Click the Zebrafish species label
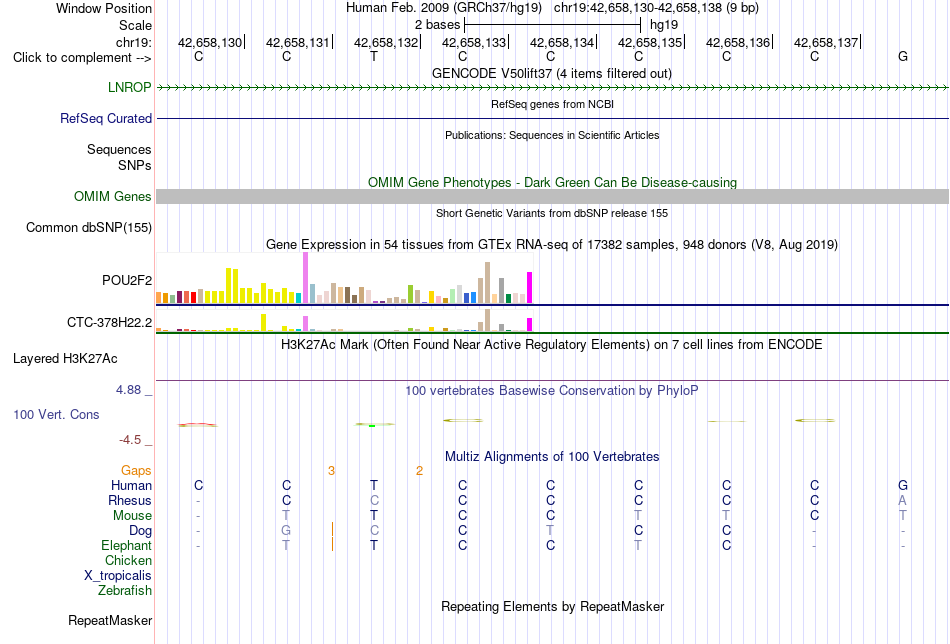950x644 pixels. point(125,590)
